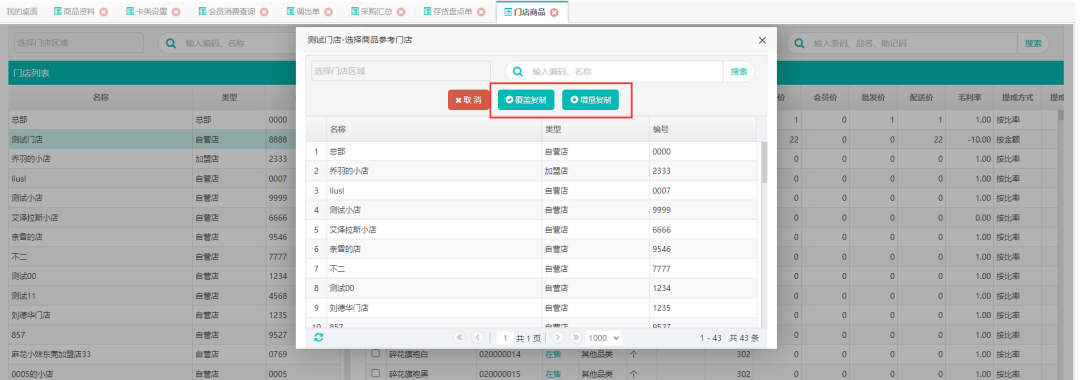Open 选择门店区域 dropdown in the dialog
The image size is (1080, 380).
pos(401,71)
